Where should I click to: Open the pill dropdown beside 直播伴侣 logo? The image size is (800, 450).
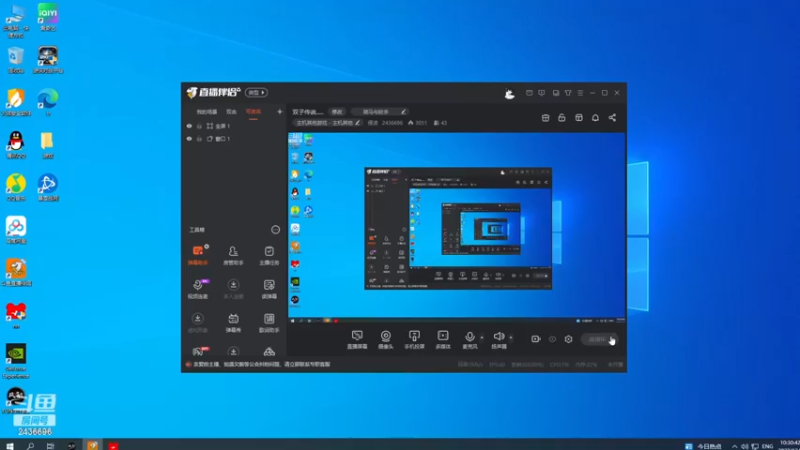tap(256, 93)
